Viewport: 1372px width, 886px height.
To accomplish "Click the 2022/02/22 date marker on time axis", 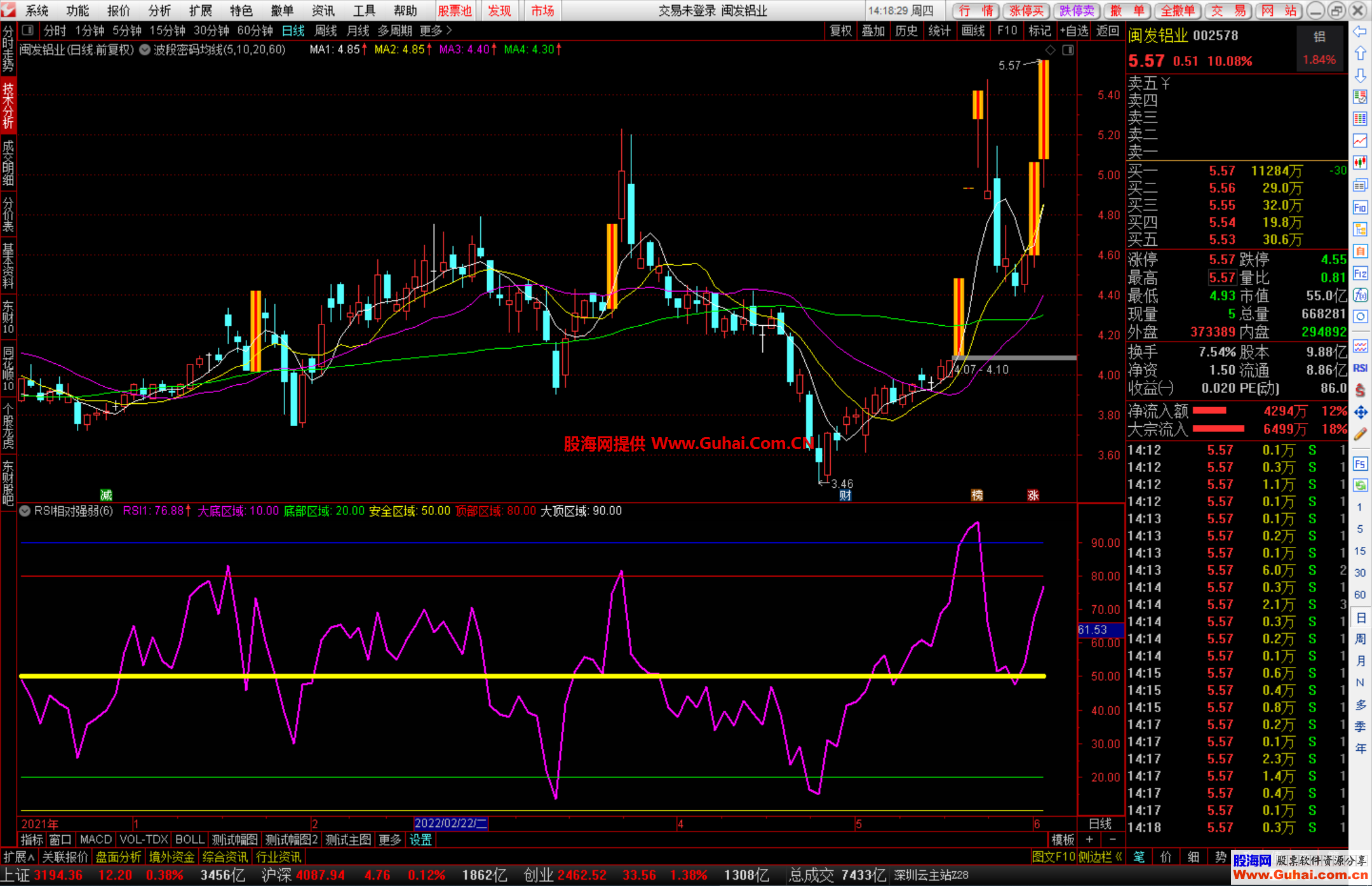I will click(x=450, y=823).
